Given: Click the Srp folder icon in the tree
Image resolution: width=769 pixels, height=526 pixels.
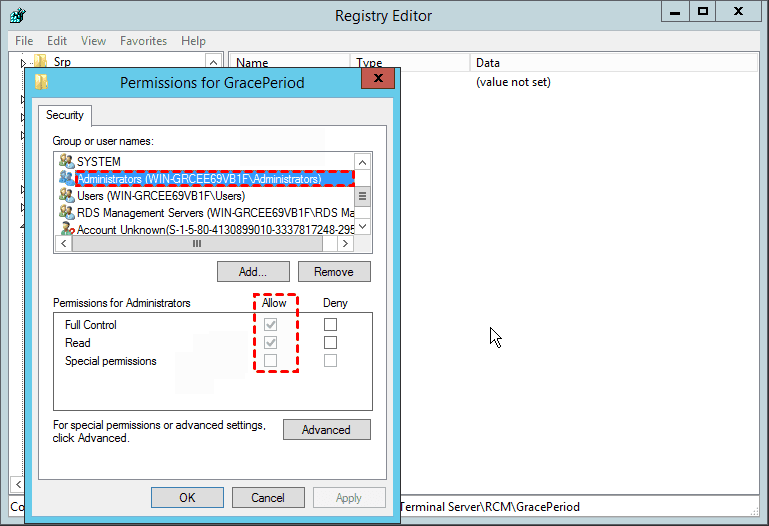Looking at the screenshot, I should 41,61.
